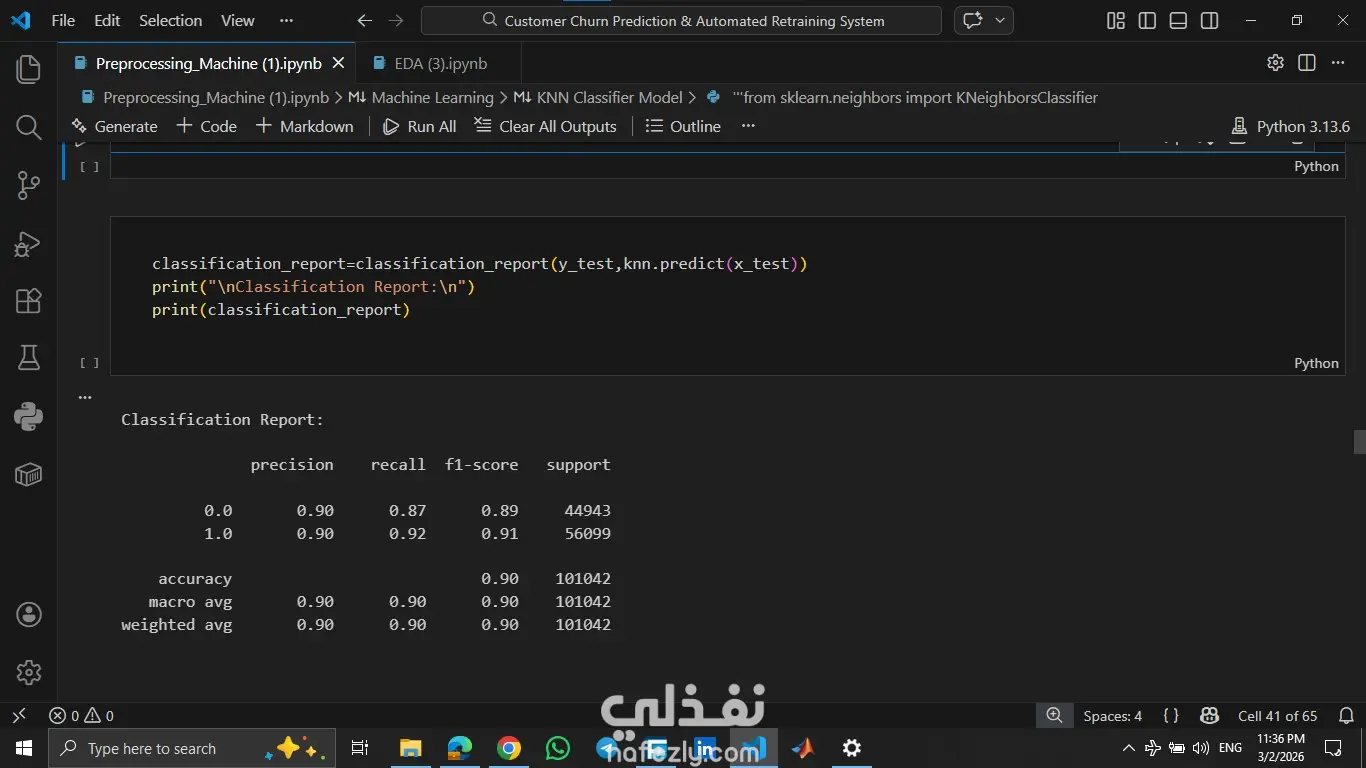Viewport: 1366px width, 768px height.
Task: Click the command center search box
Action: tap(681, 20)
